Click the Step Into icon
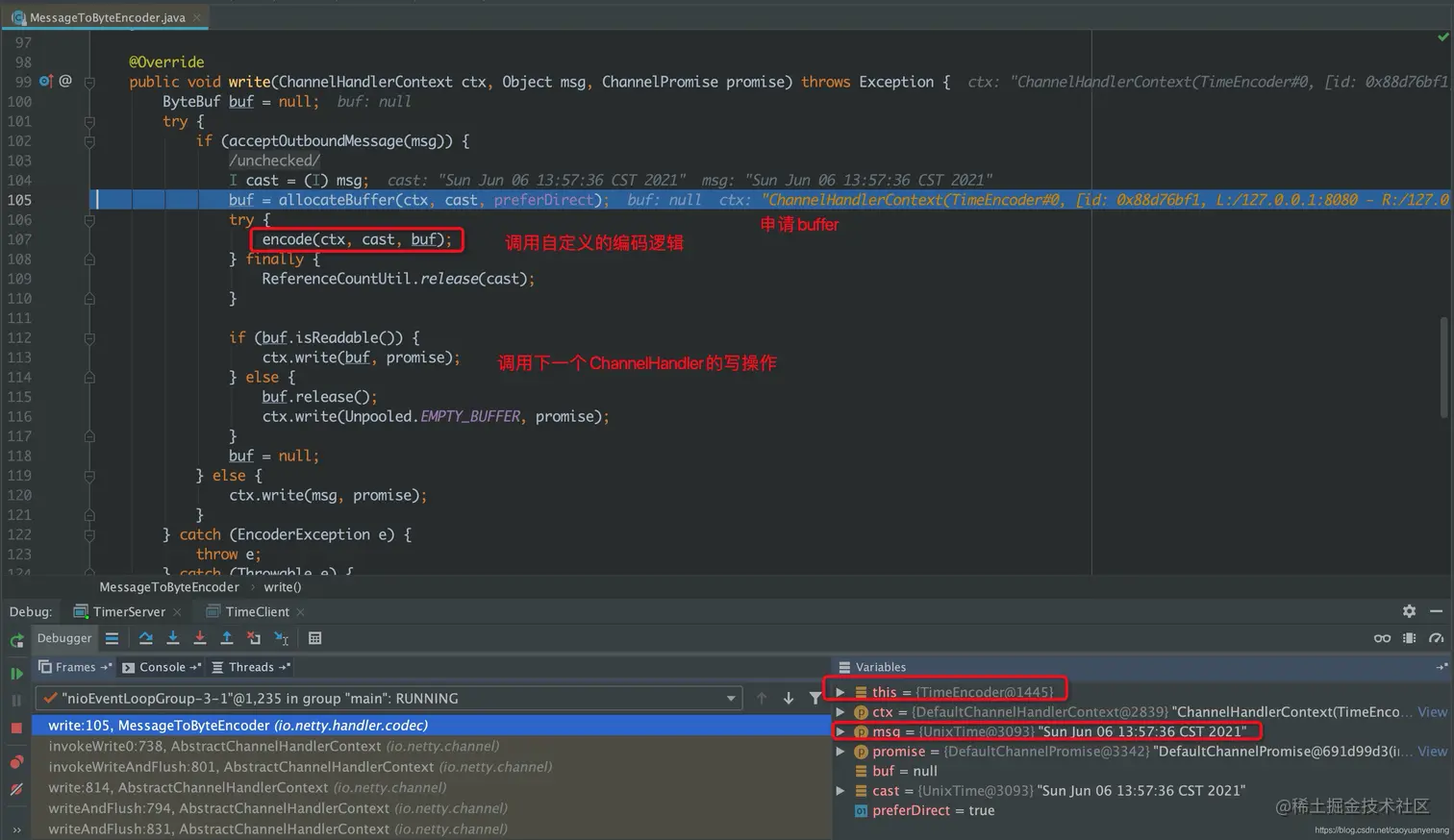Viewport: 1454px width, 840px height. [173, 638]
